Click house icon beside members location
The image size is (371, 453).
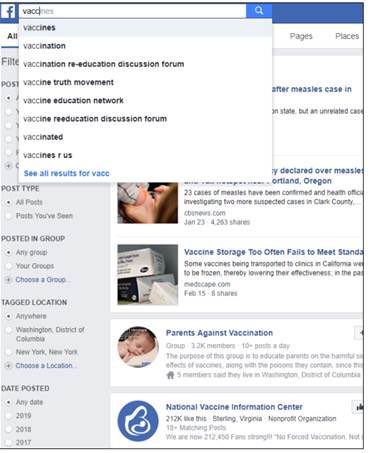pos(170,375)
